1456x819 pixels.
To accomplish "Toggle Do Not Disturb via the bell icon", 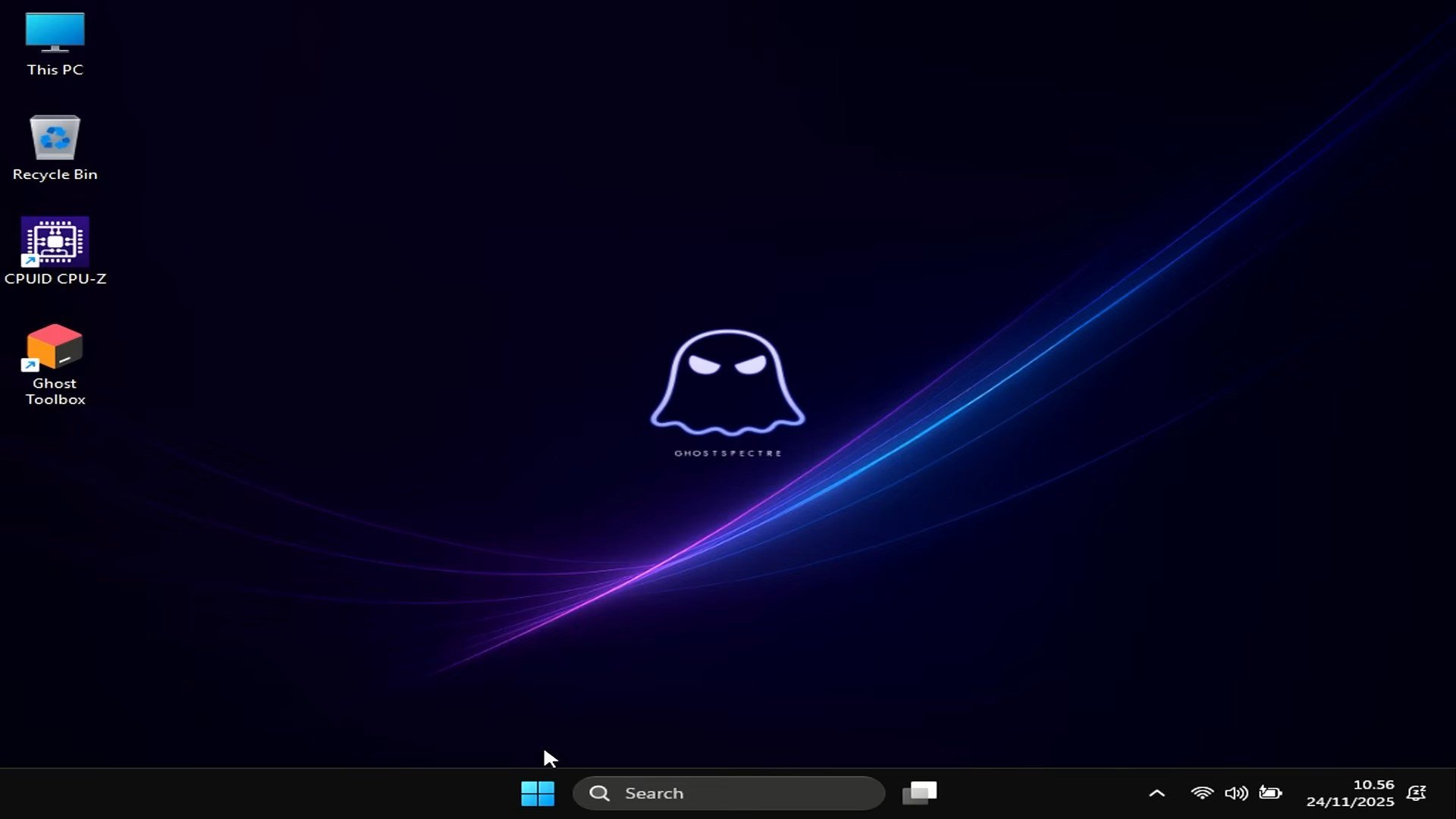I will 1417,793.
